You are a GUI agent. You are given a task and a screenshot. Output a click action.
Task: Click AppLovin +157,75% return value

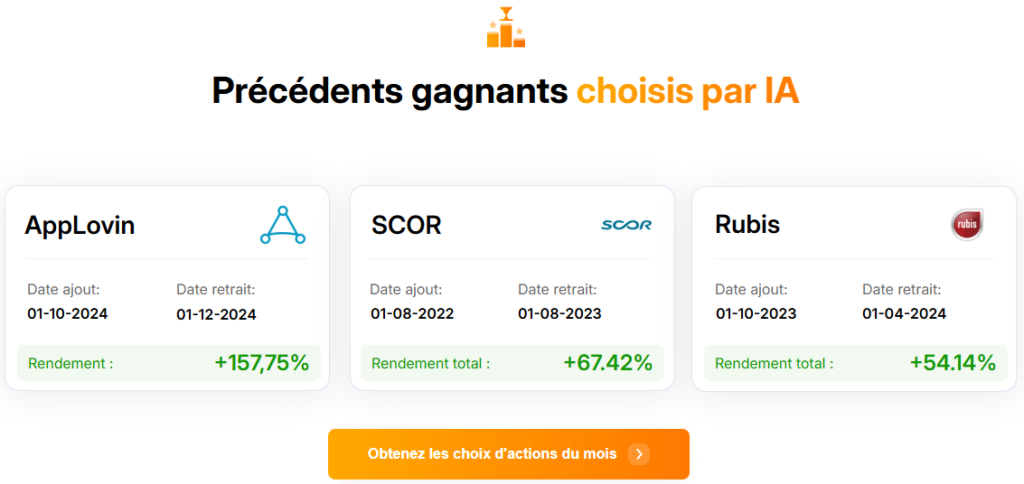click(261, 363)
